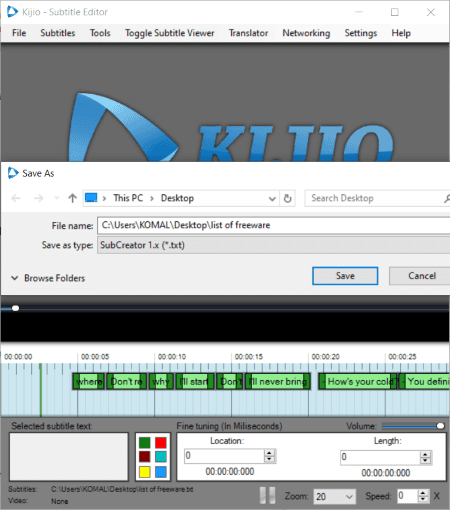Maximize the Kijio window
Viewport: 450px width, 510px height.
395,12
